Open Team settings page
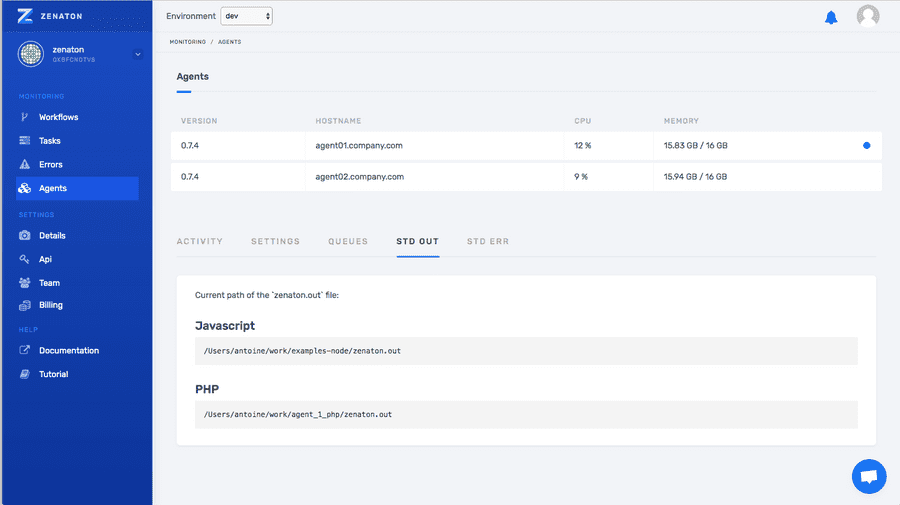The image size is (900, 505). coord(49,283)
